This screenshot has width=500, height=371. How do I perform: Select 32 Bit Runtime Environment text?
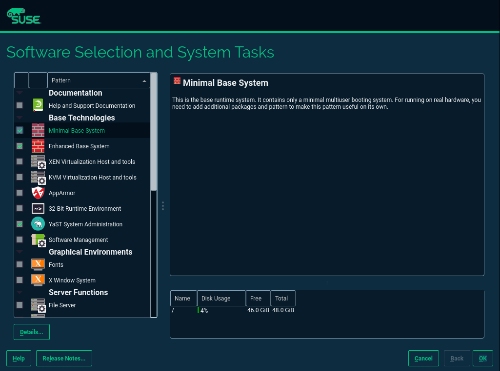tap(85, 209)
